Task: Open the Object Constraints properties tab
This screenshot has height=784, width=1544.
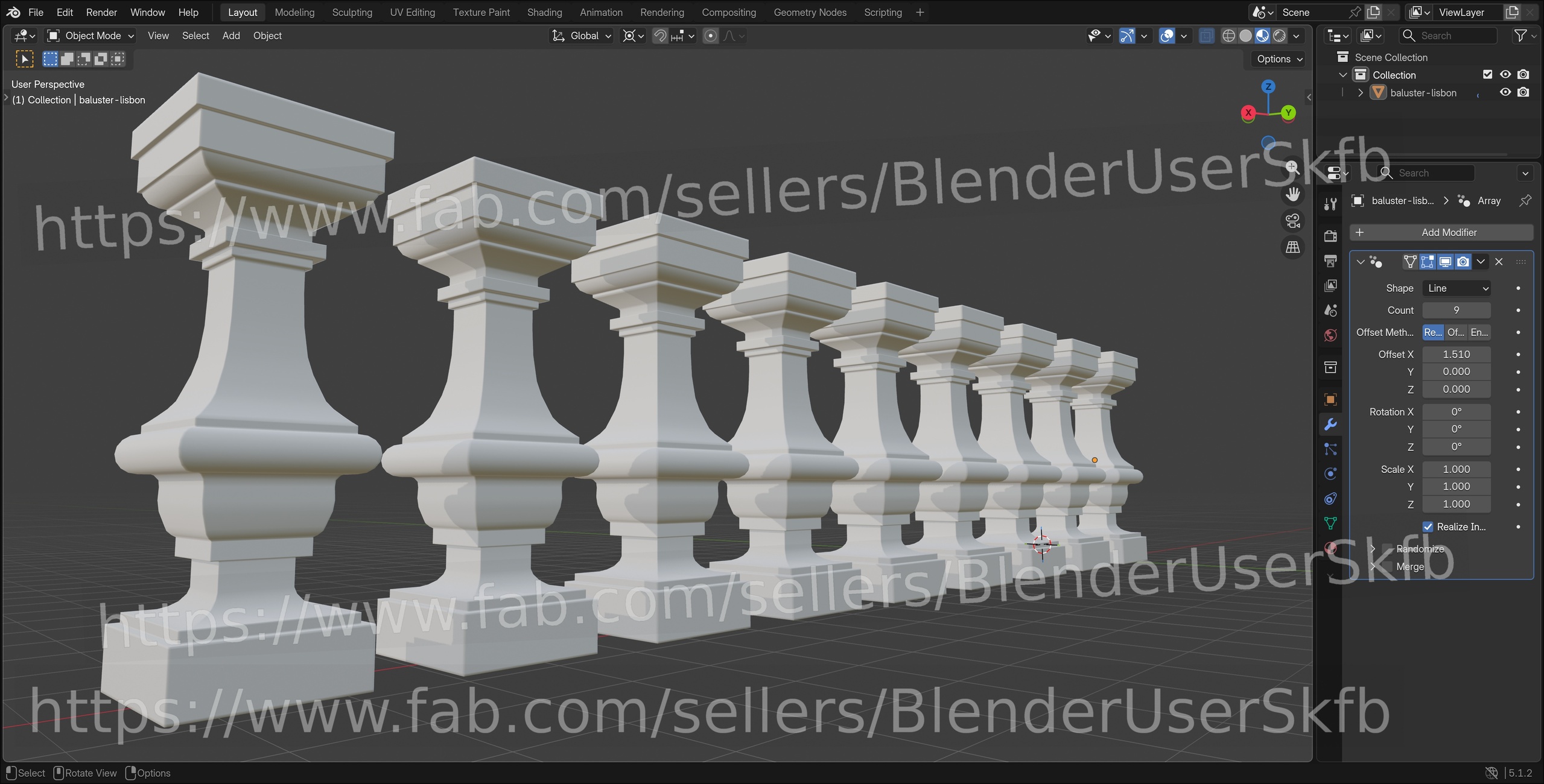Action: (x=1330, y=498)
